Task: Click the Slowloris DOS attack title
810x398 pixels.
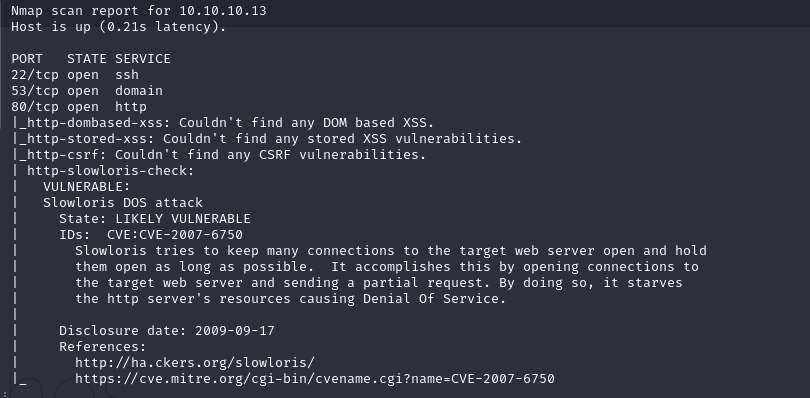Action: 123,203
